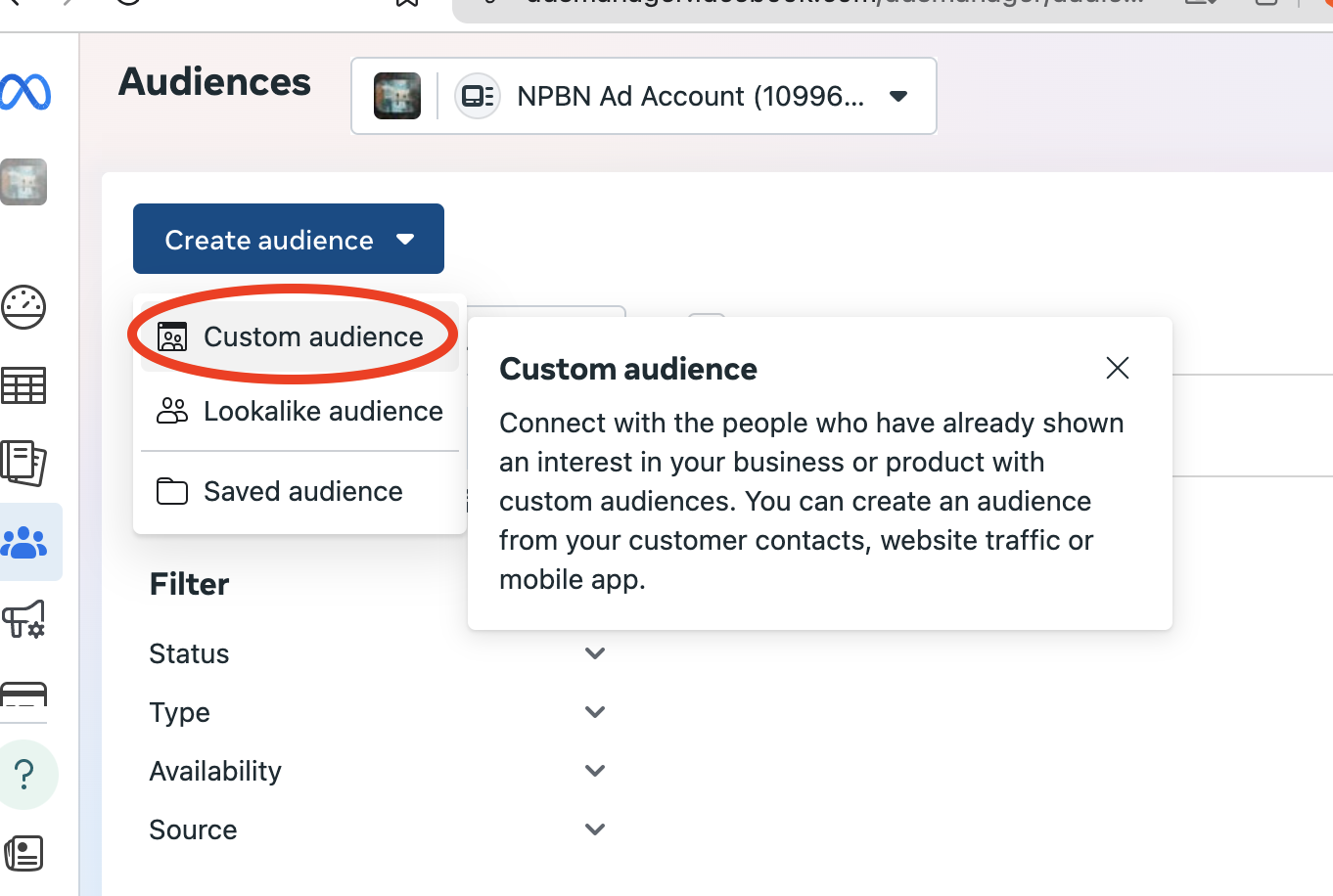Close the Custom audience tooltip
The image size is (1333, 896).
(1117, 368)
